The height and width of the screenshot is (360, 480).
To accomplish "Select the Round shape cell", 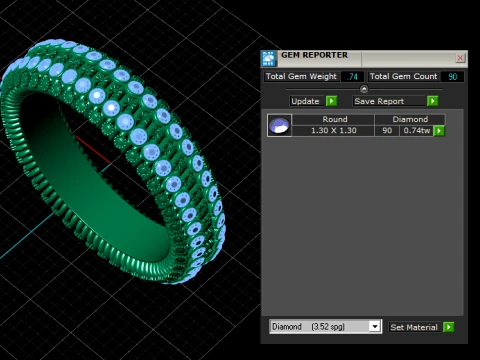I will tap(333, 119).
